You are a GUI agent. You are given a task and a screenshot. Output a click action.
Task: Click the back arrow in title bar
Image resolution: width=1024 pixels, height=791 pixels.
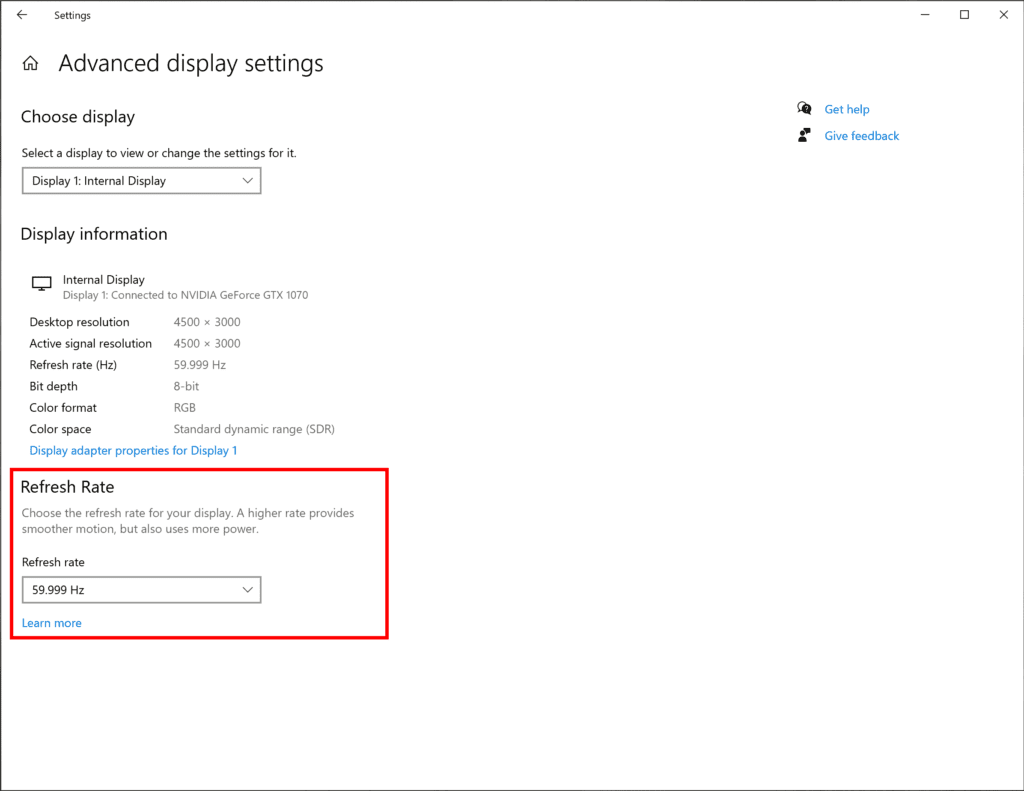[22, 15]
